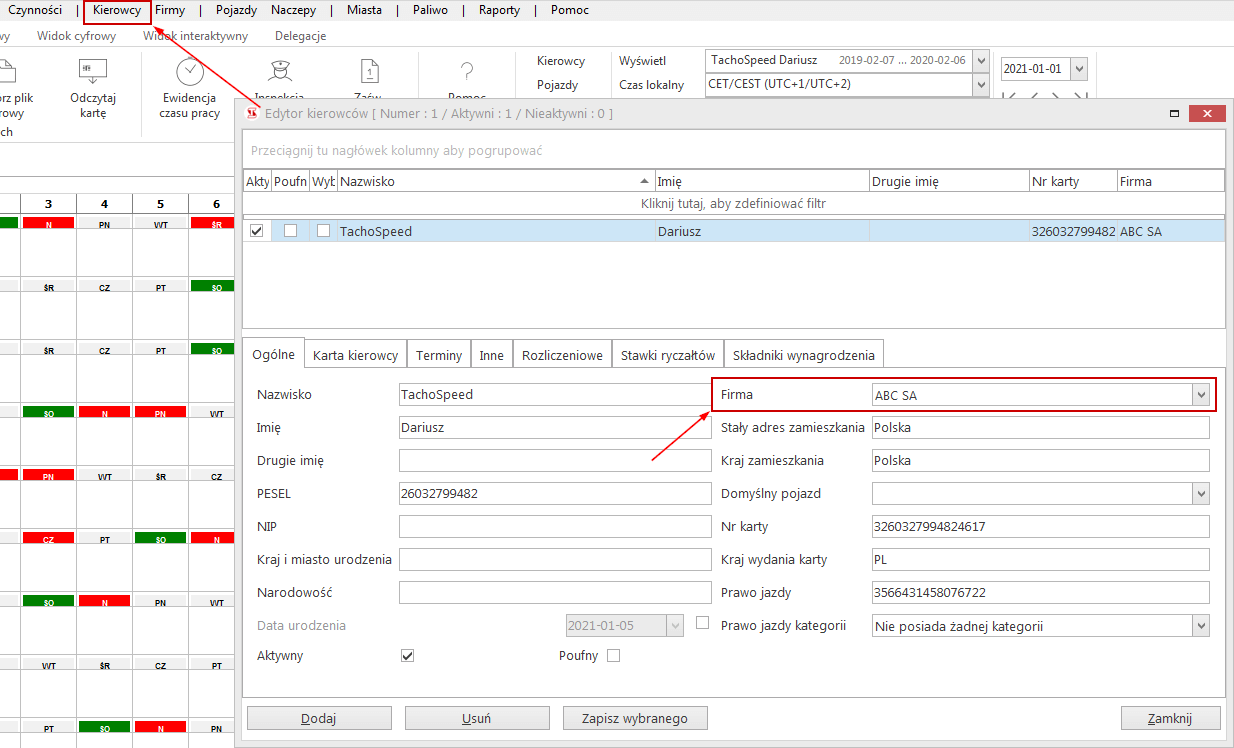
Task: Expand the Firma dropdown showing ABC SA
Action: [1200, 395]
